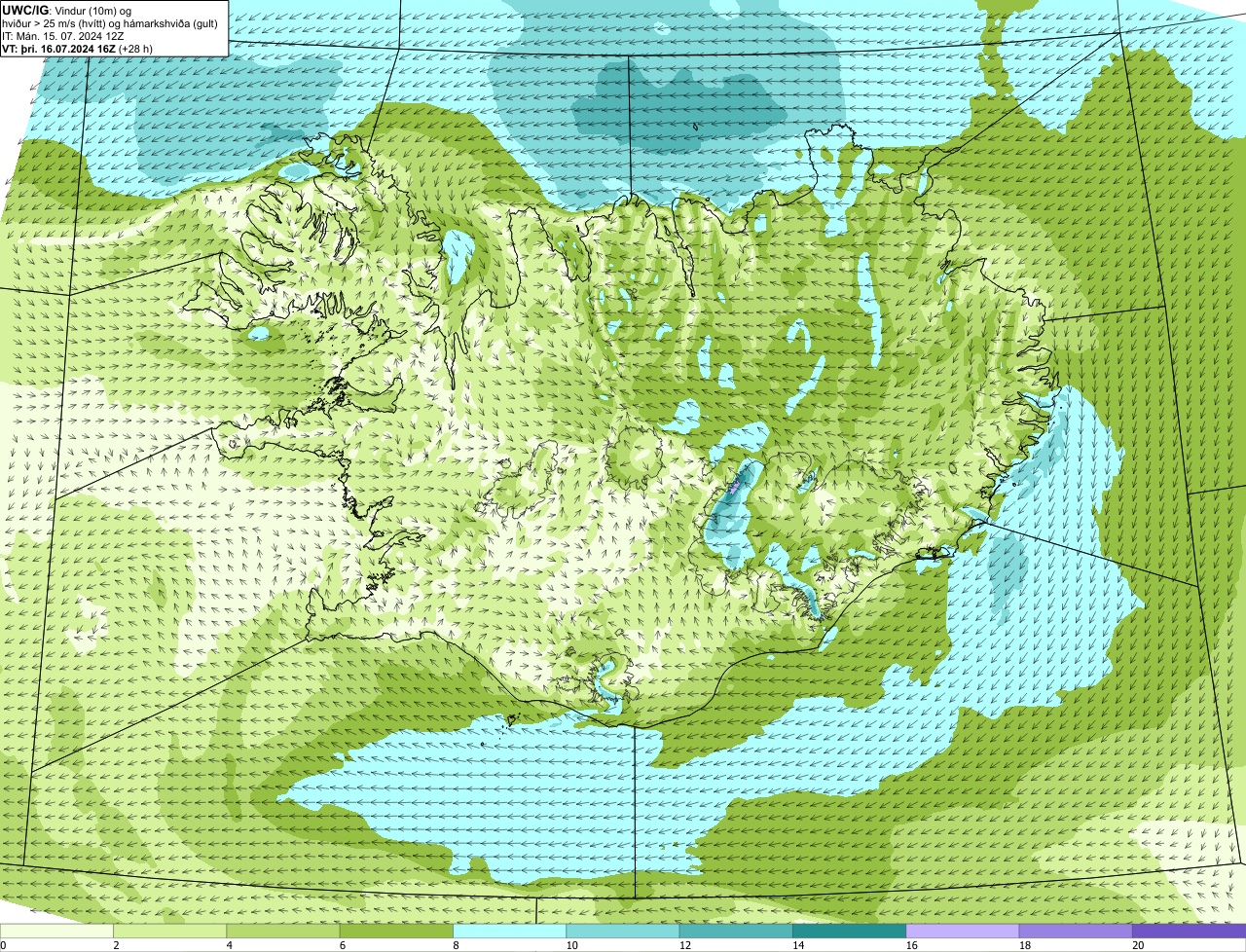Click the 12–14 m/s teal legend swatch

click(736, 931)
